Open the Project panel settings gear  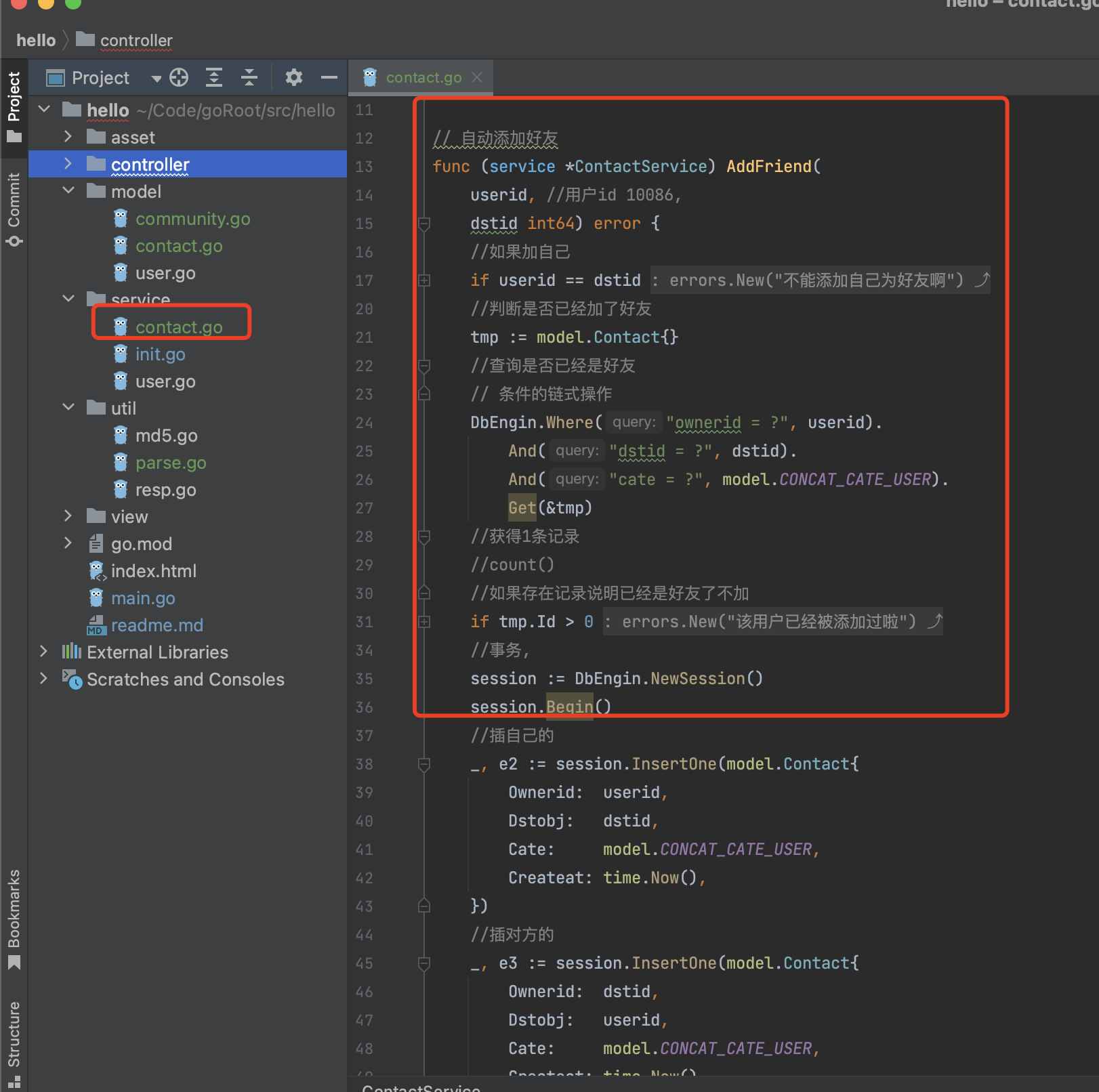pos(293,78)
